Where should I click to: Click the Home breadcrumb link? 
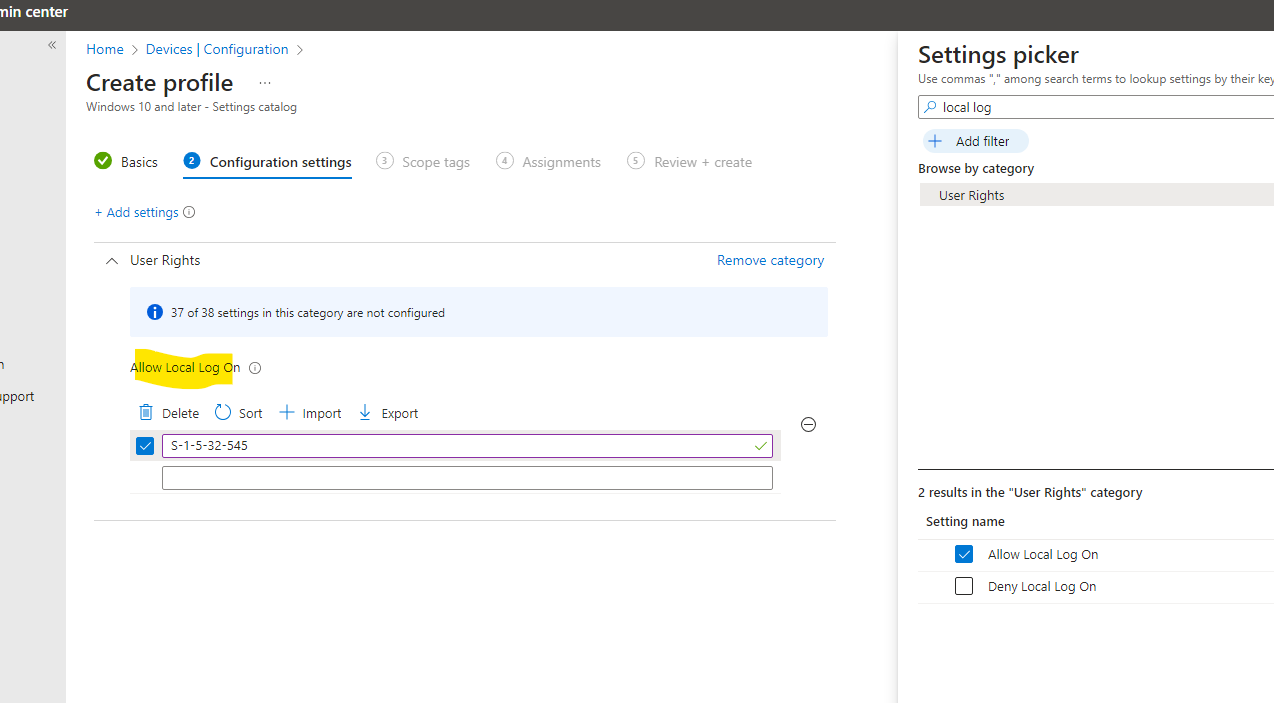[105, 49]
